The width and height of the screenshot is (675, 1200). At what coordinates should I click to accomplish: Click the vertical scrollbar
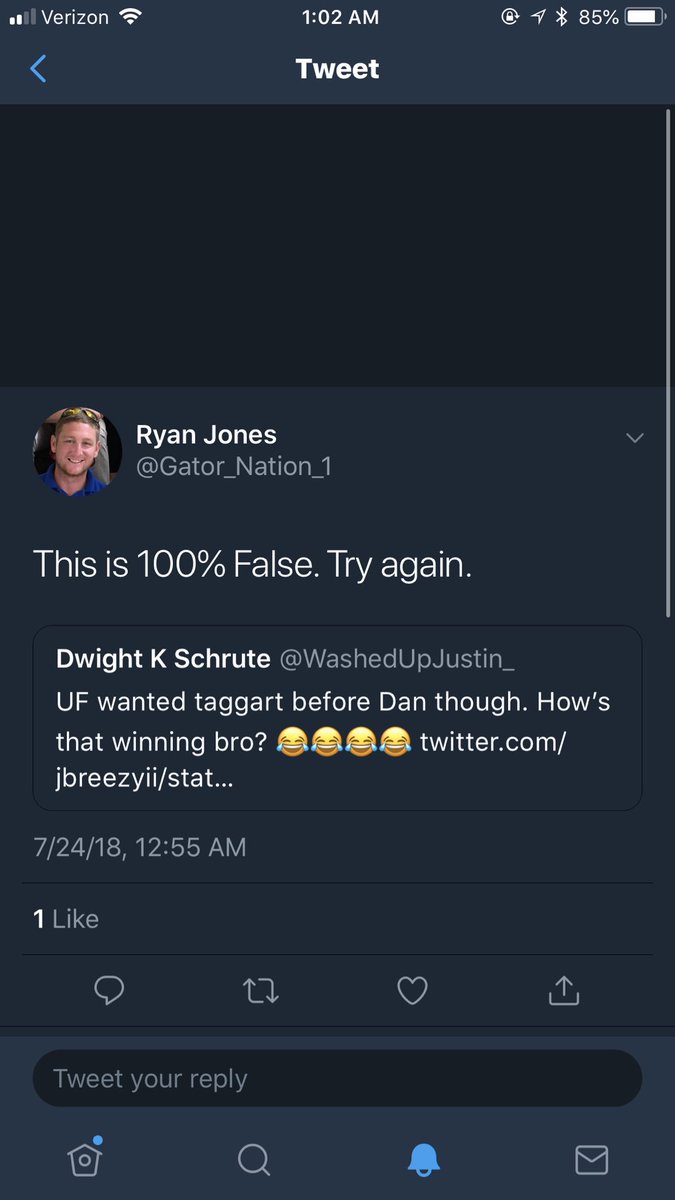[x=667, y=360]
